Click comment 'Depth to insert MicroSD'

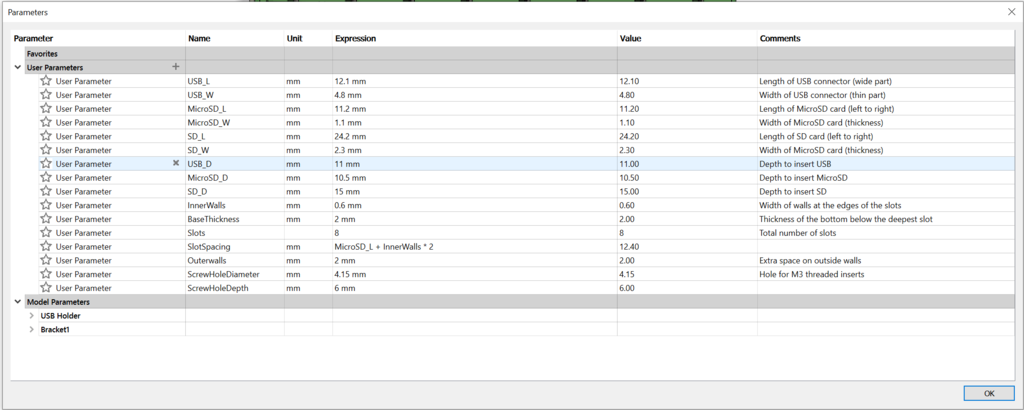click(803, 178)
